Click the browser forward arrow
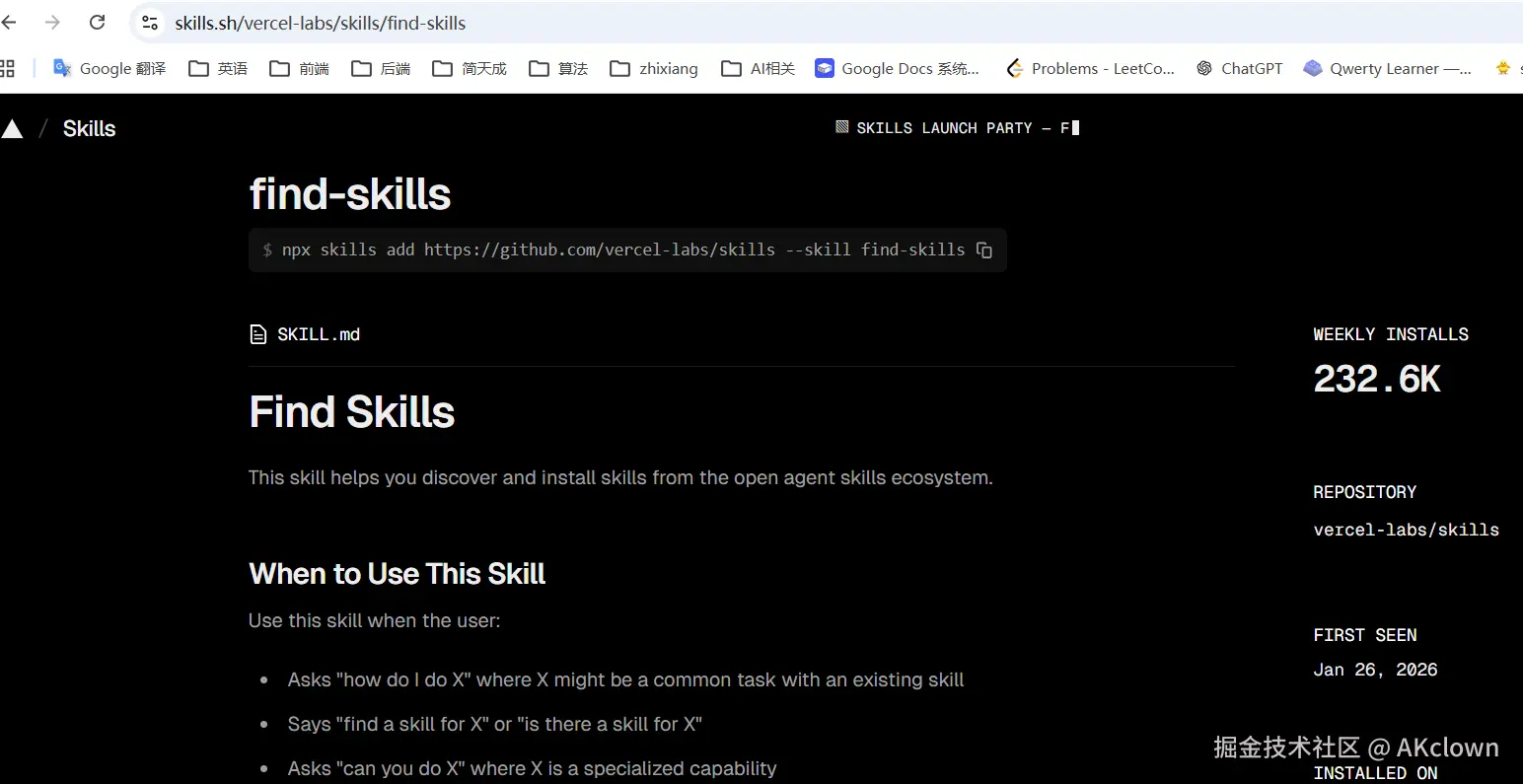Image resolution: width=1523 pixels, height=784 pixels. [52, 22]
